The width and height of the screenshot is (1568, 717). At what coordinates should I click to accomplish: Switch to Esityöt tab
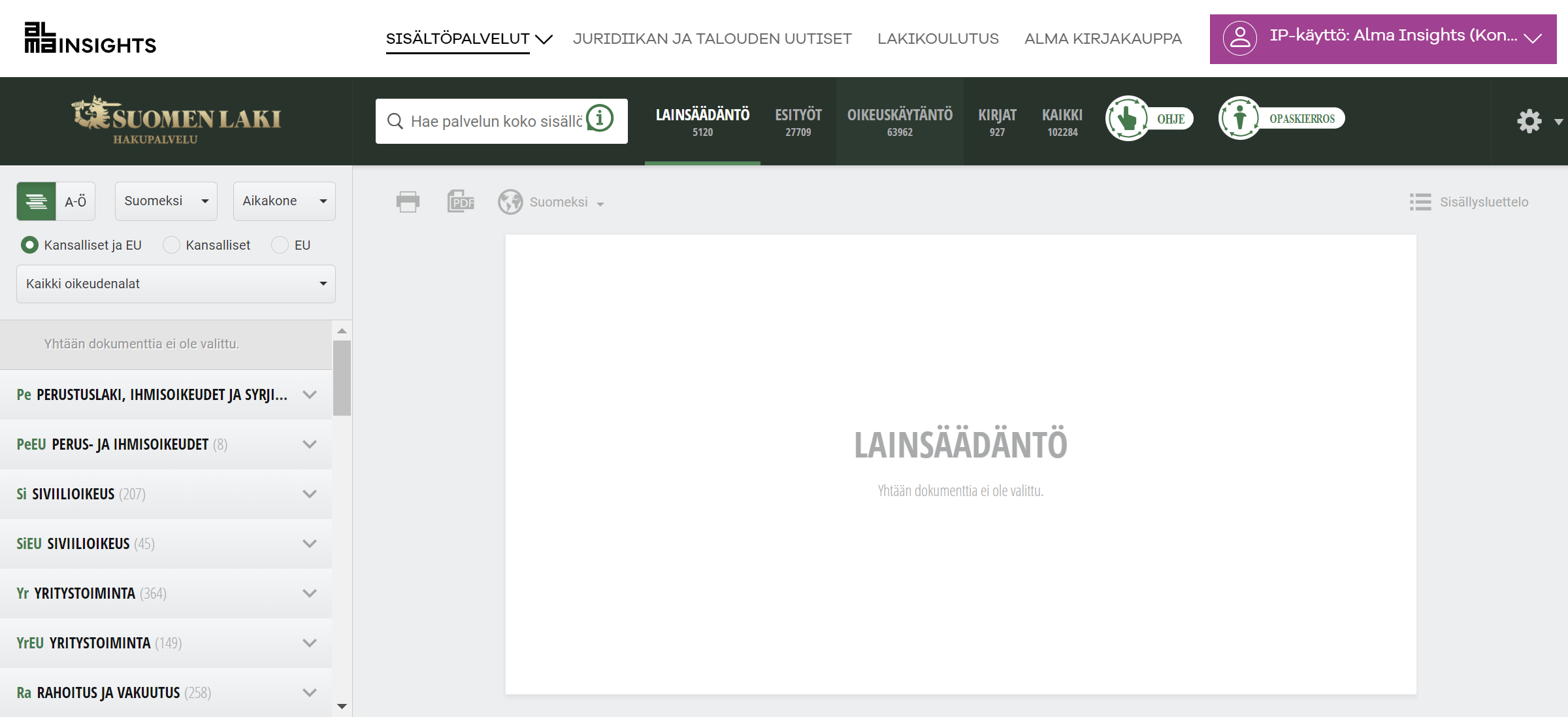point(798,122)
